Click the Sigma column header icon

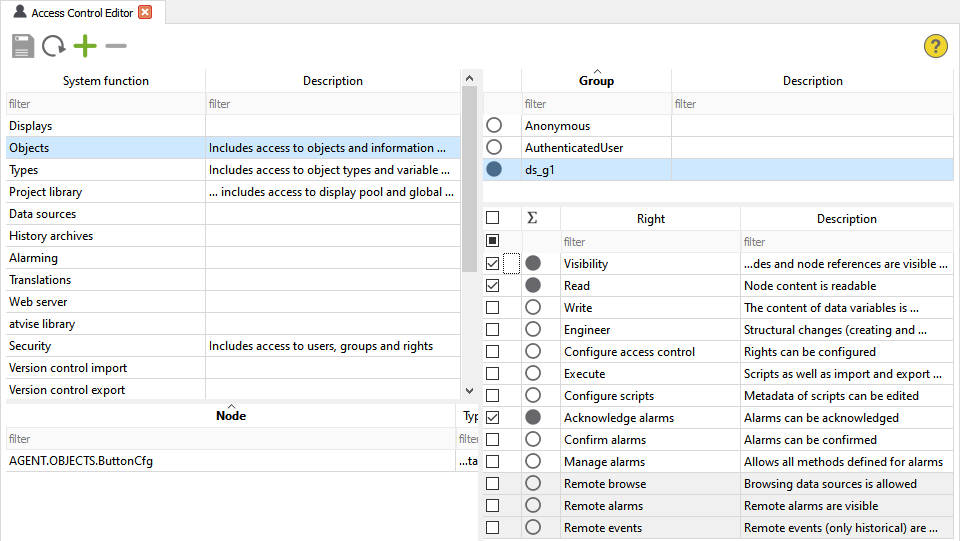tap(532, 218)
